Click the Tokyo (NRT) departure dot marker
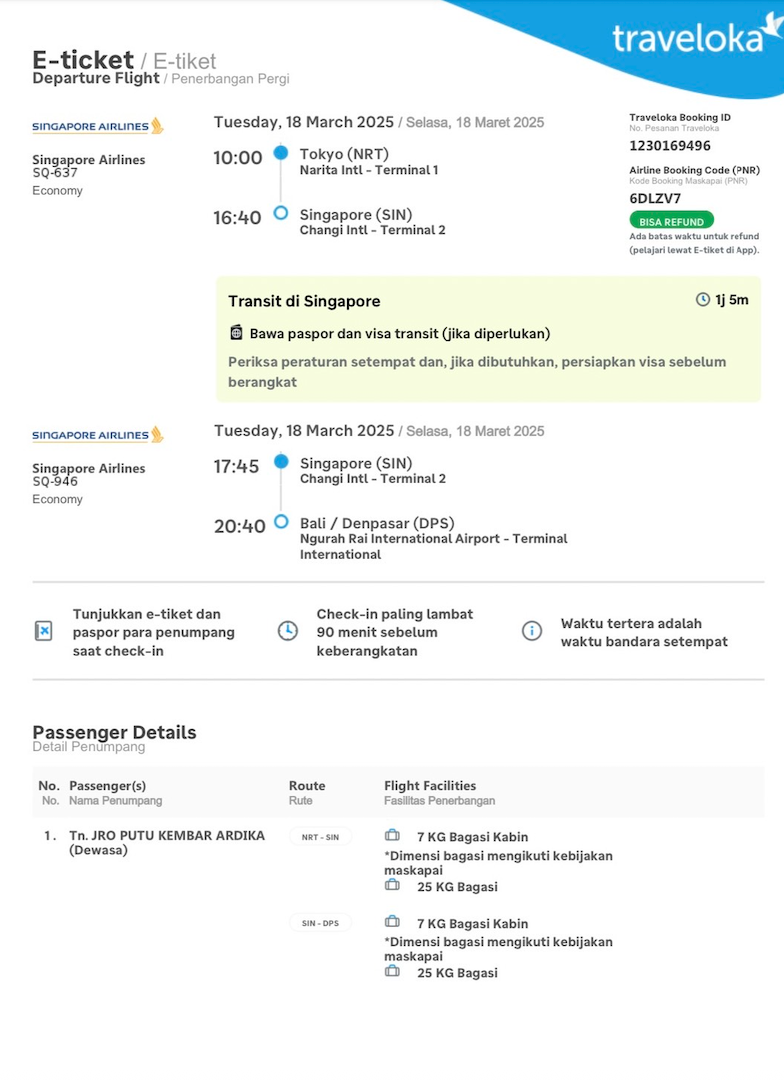Screen dimensions: 784x1080 click(x=281, y=153)
